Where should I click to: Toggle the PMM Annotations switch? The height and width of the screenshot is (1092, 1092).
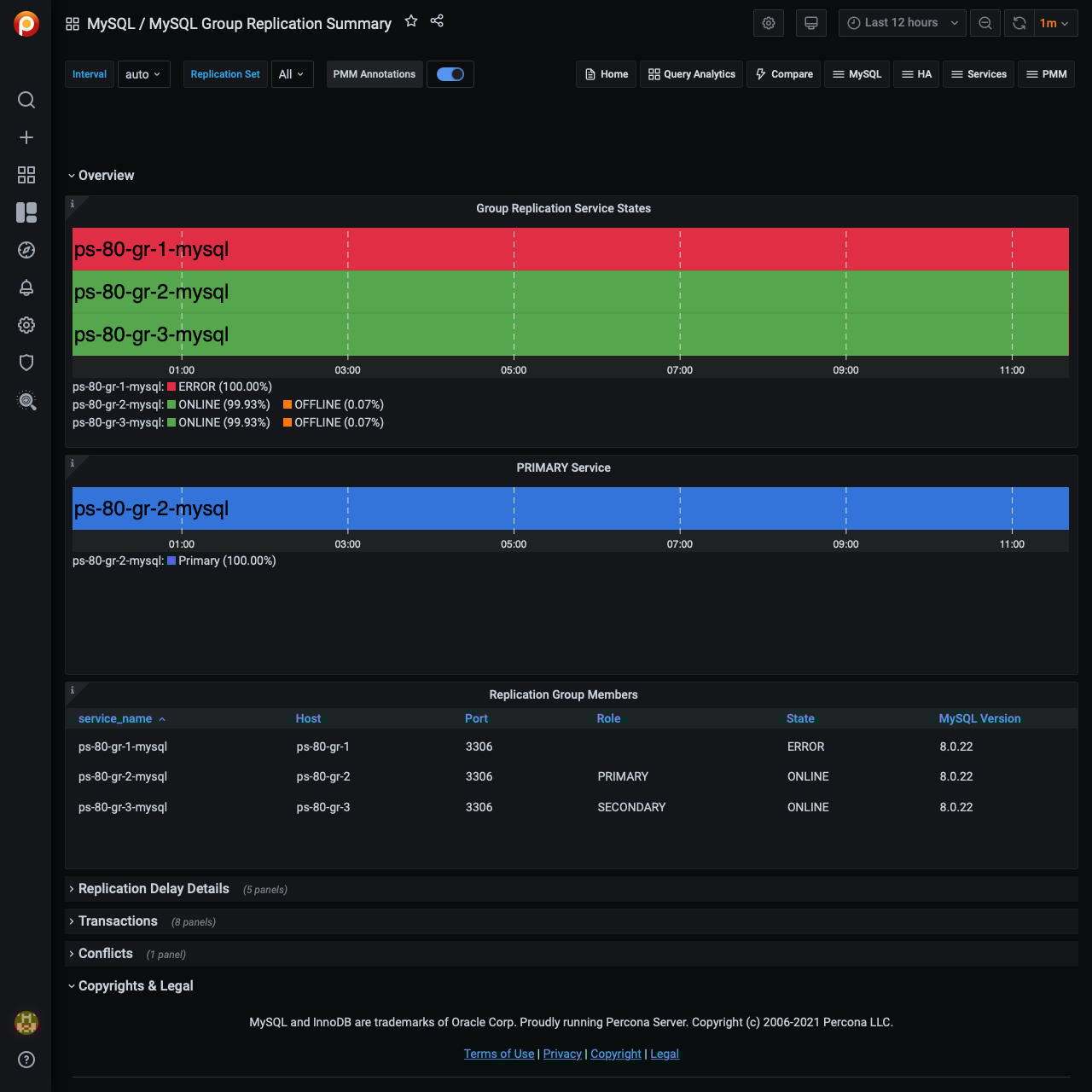[x=450, y=74]
